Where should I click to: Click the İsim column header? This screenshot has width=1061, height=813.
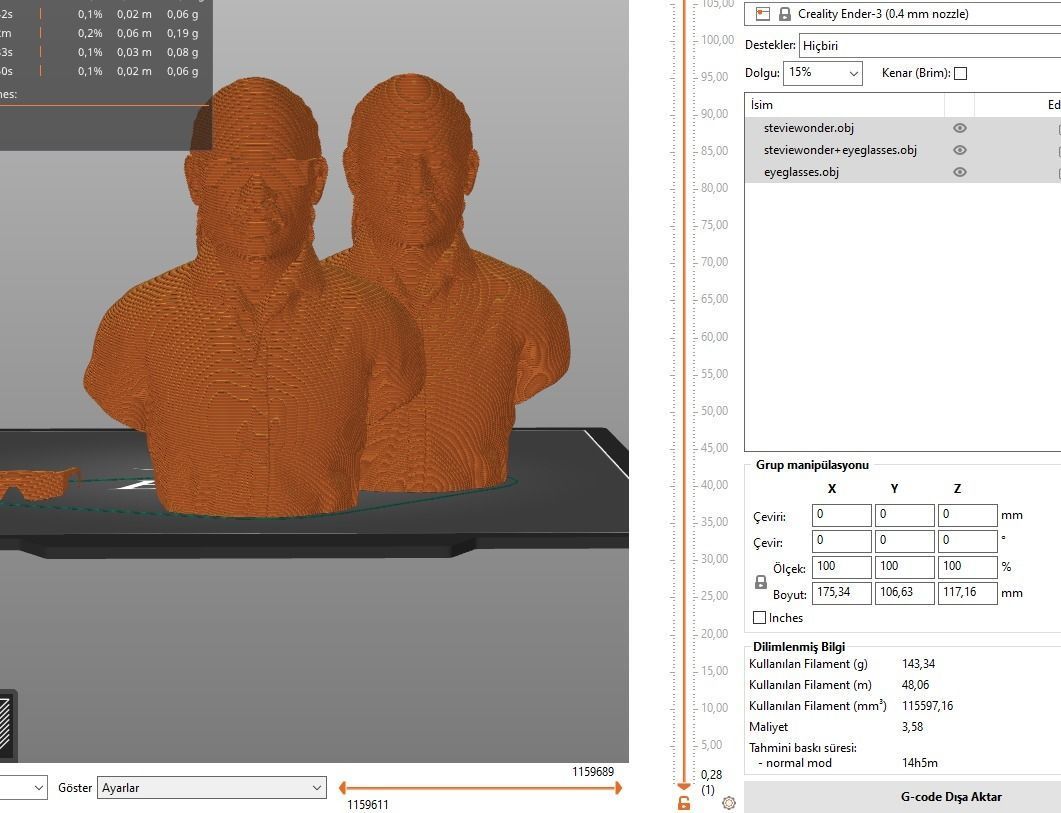(844, 105)
